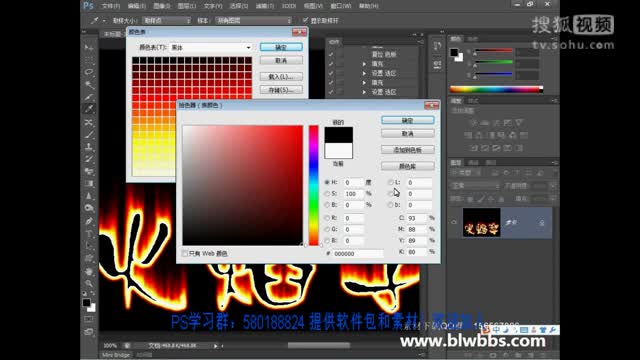This screenshot has height=360, width=640.
Task: Confirm color picker with 确定 button
Action: [407, 120]
